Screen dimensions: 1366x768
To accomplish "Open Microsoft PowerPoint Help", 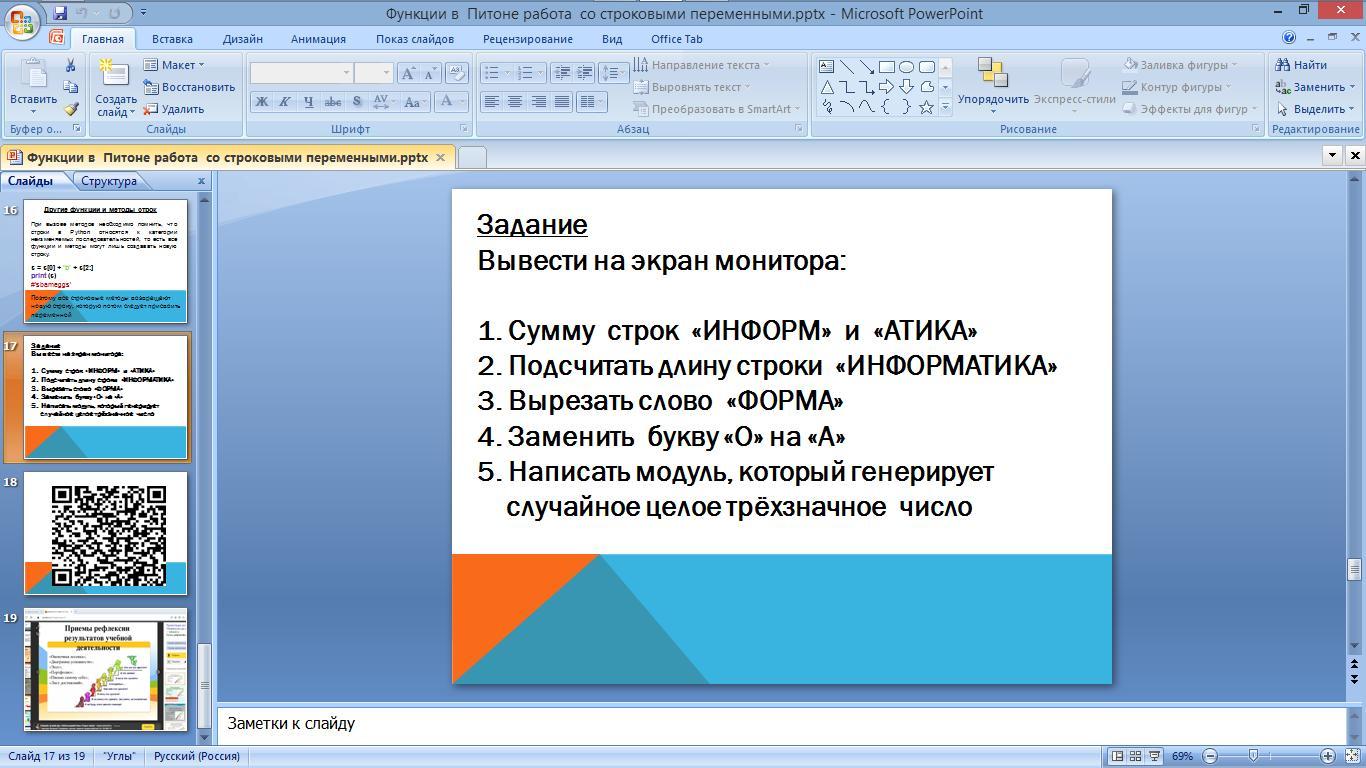I will click(1289, 38).
